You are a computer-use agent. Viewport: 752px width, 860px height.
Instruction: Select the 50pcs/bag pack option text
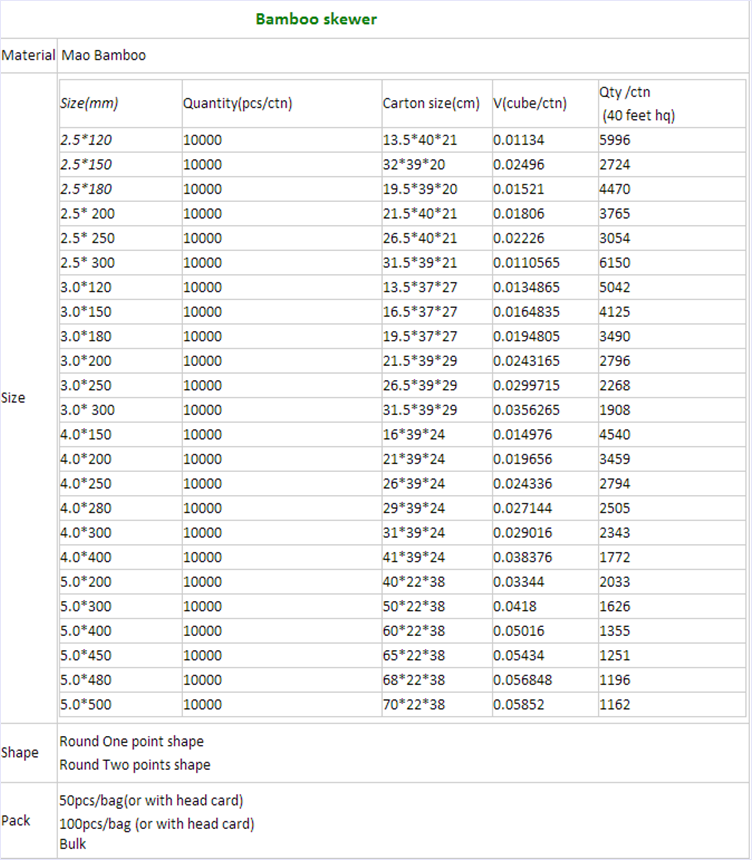point(151,801)
